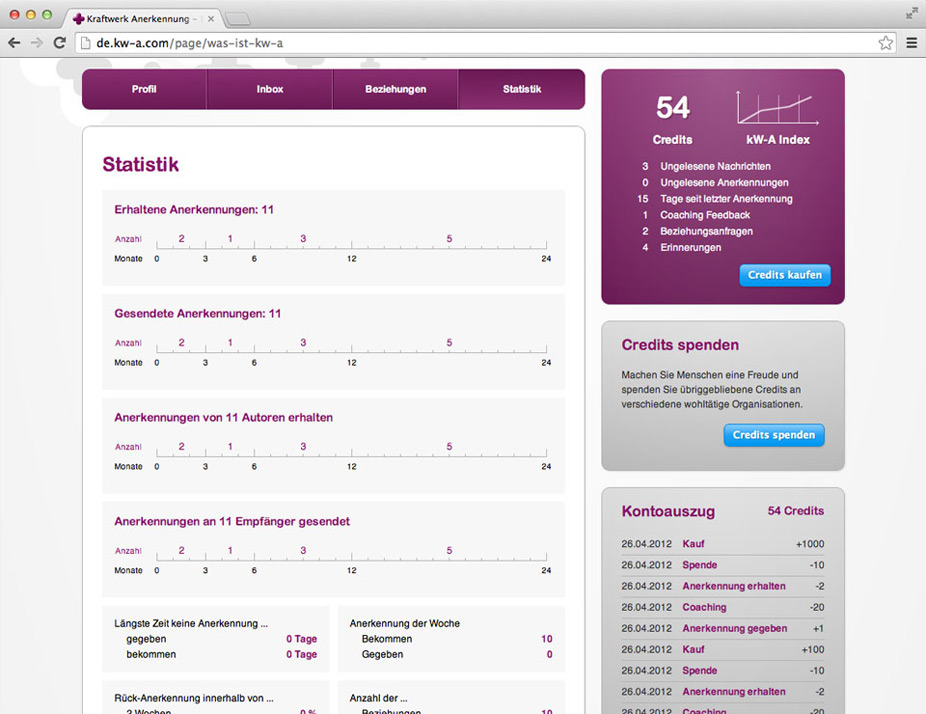The image size is (926, 714).
Task: Go to the Beziehungen tab
Action: coord(395,89)
